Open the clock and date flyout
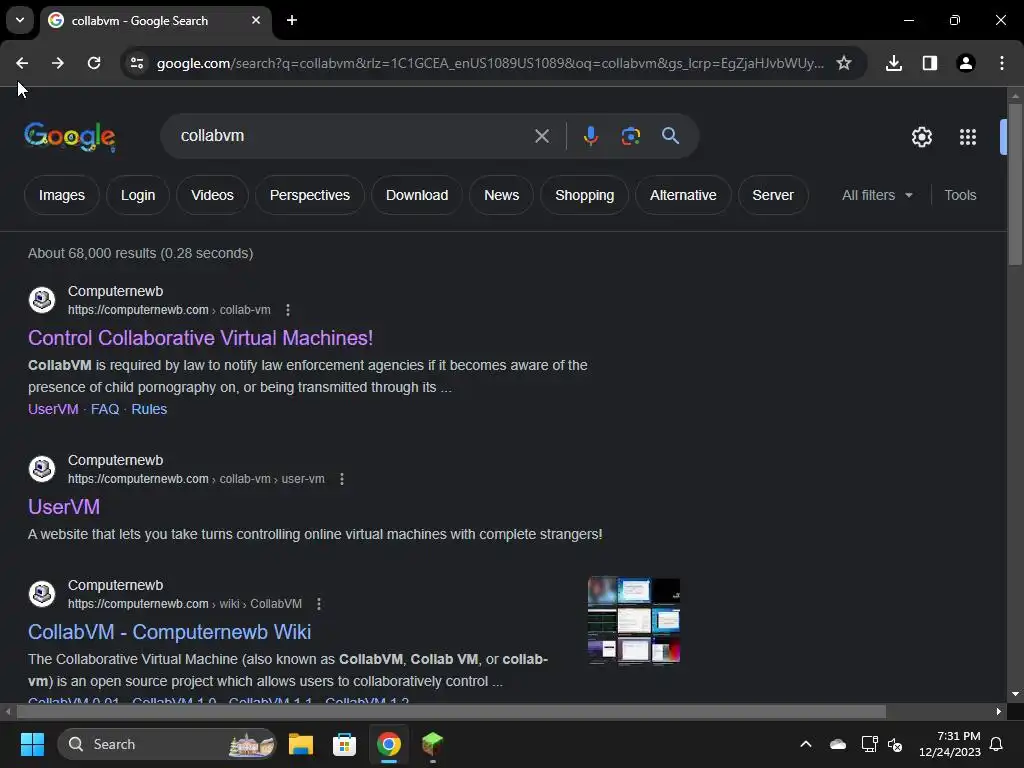 coord(950,744)
